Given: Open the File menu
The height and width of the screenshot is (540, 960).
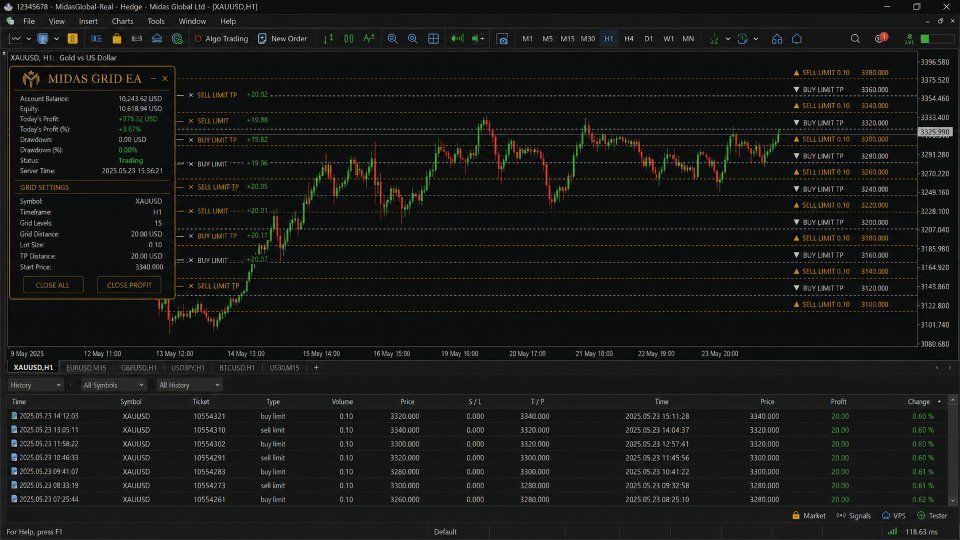Looking at the screenshot, I should [x=29, y=21].
